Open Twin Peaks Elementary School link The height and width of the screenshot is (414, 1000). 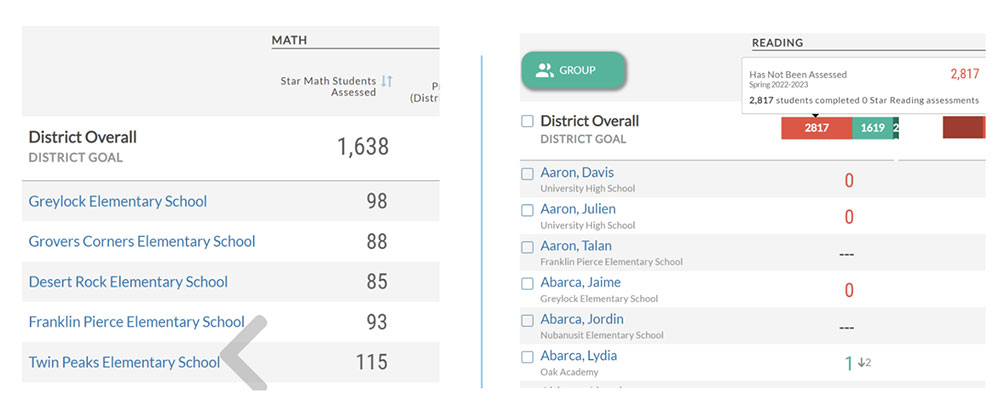pyautogui.click(x=124, y=362)
